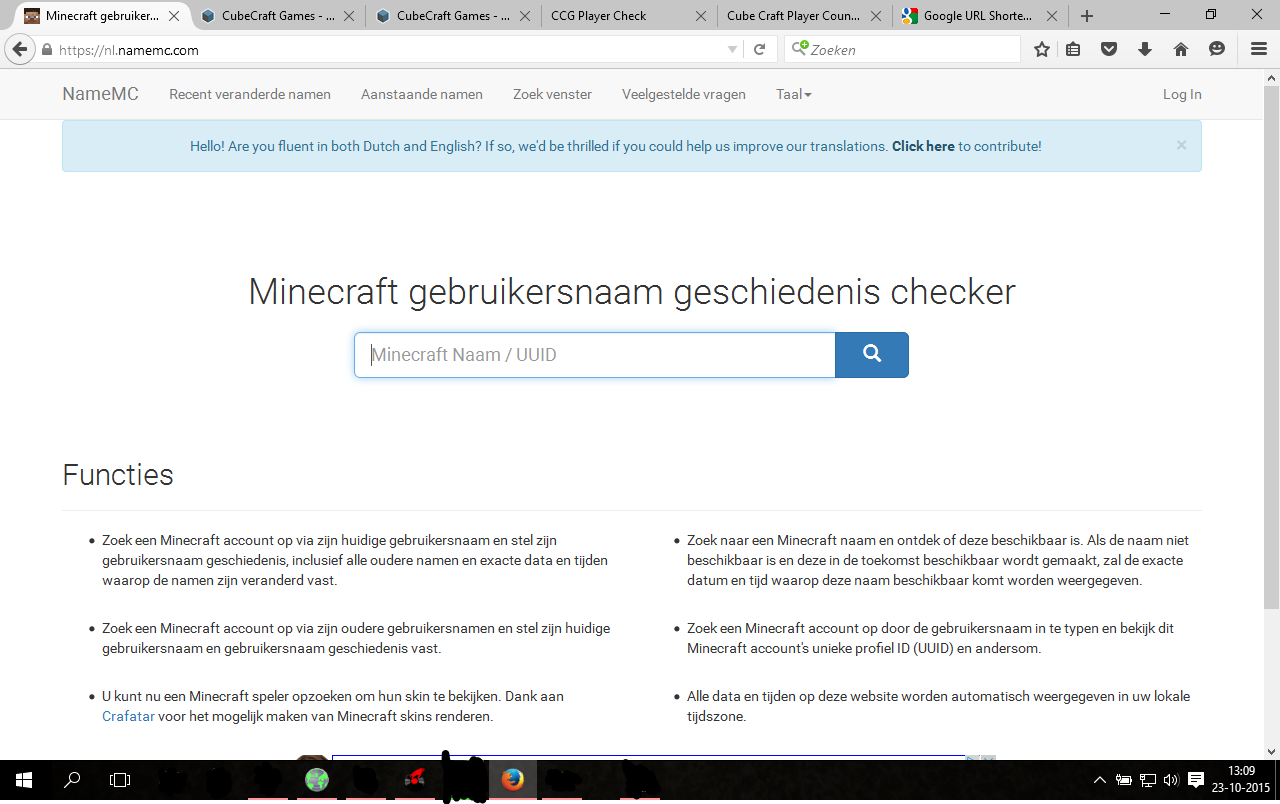Open Recent veranderde namen in navbar

[250, 94]
